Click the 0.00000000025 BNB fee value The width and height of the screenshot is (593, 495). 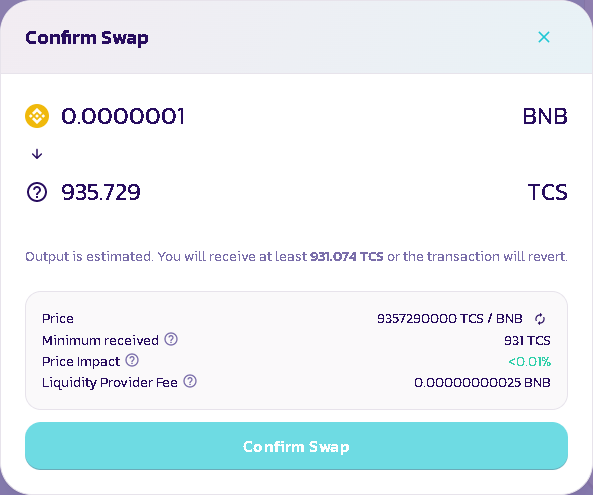tap(482, 382)
